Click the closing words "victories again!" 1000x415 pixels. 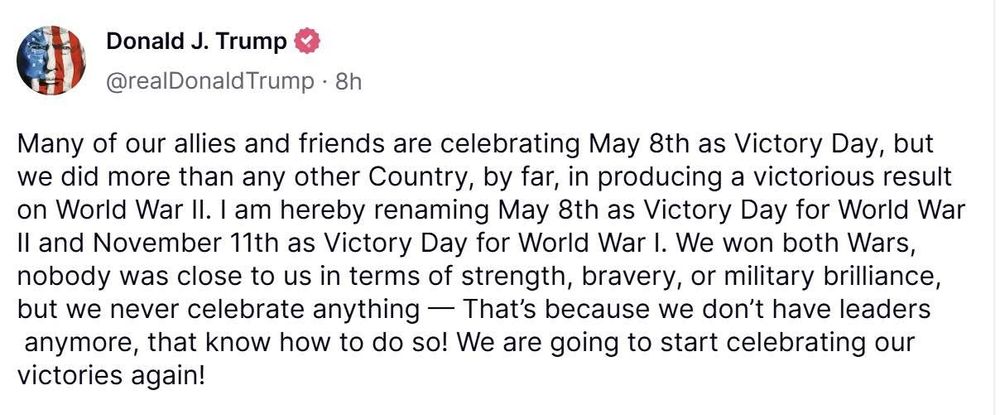pyautogui.click(x=111, y=377)
